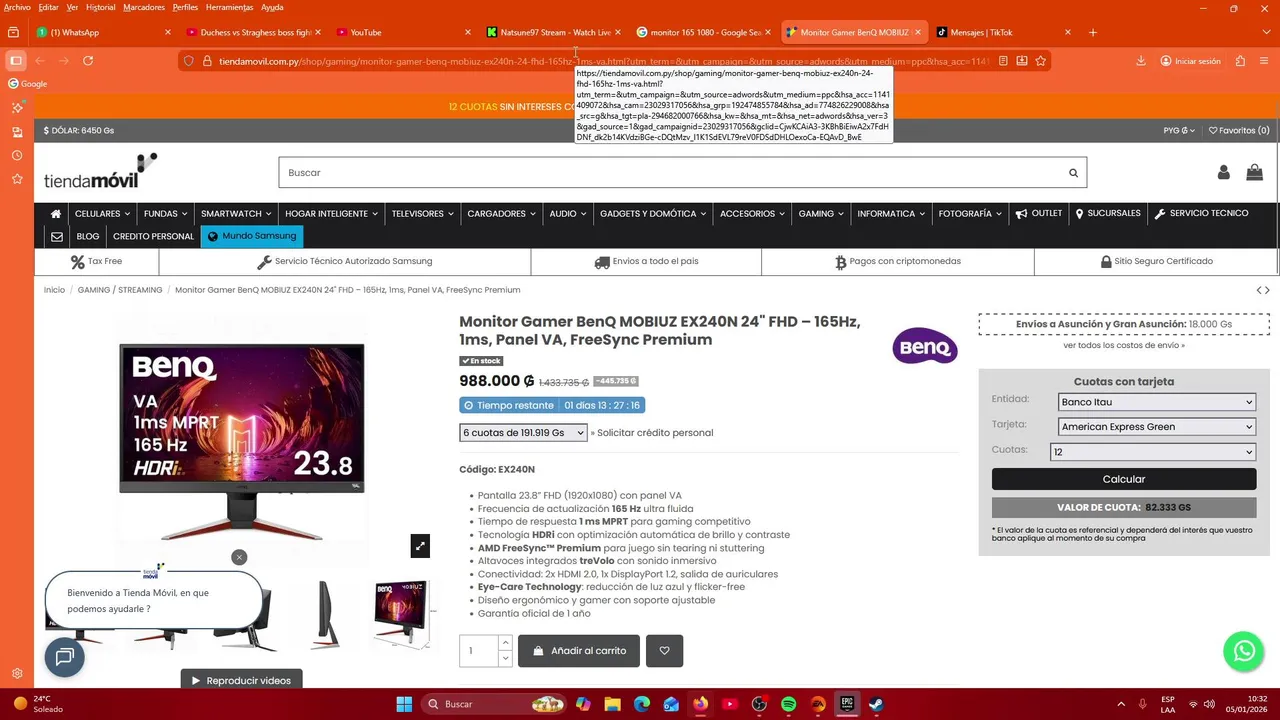
Task: Select the boxed monitor thumbnail
Action: [403, 614]
